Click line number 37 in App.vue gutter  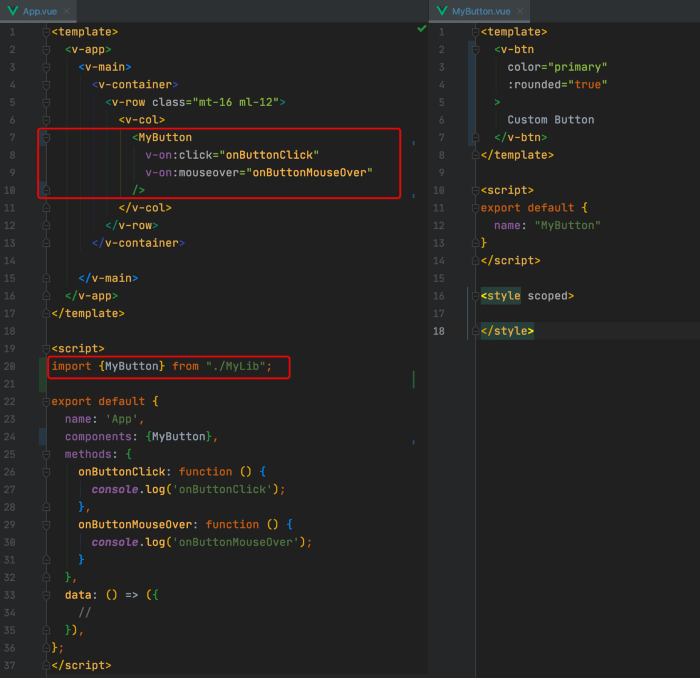[x=9, y=666]
